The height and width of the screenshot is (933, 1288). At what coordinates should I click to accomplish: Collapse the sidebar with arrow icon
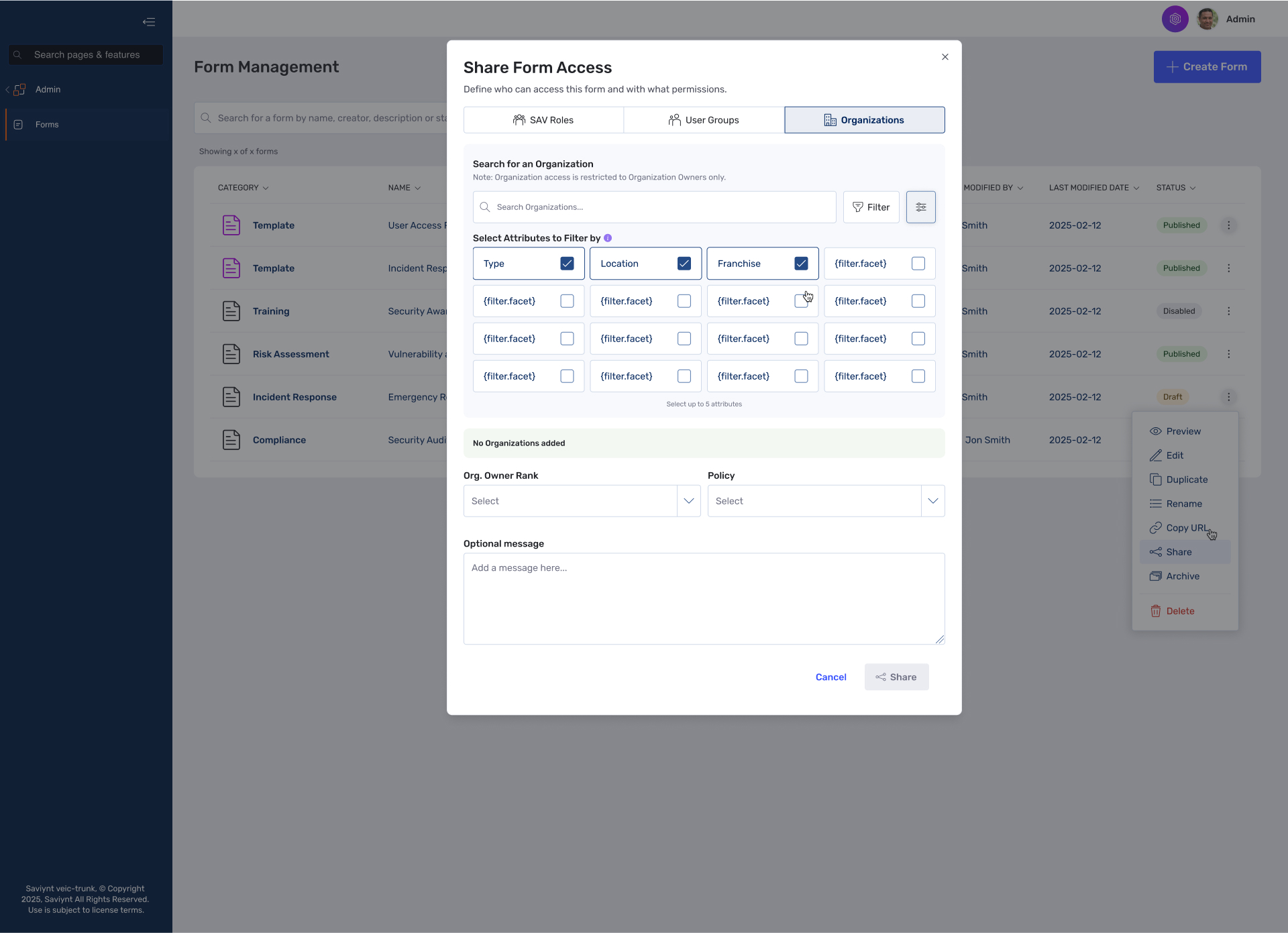(149, 22)
